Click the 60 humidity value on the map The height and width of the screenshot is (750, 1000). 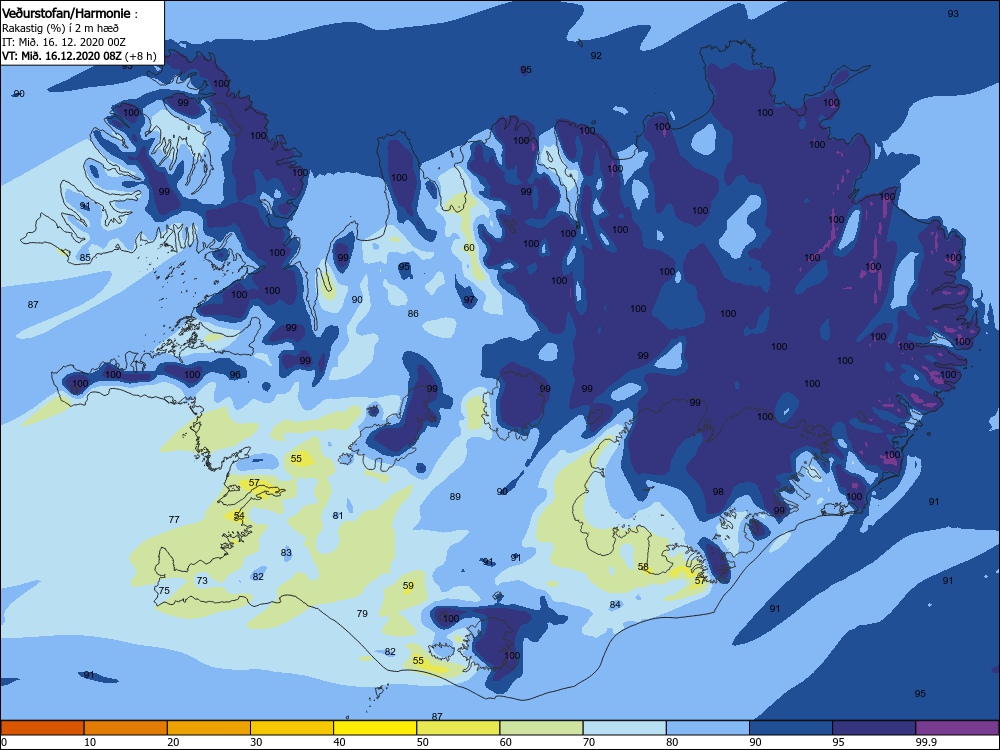(x=469, y=247)
